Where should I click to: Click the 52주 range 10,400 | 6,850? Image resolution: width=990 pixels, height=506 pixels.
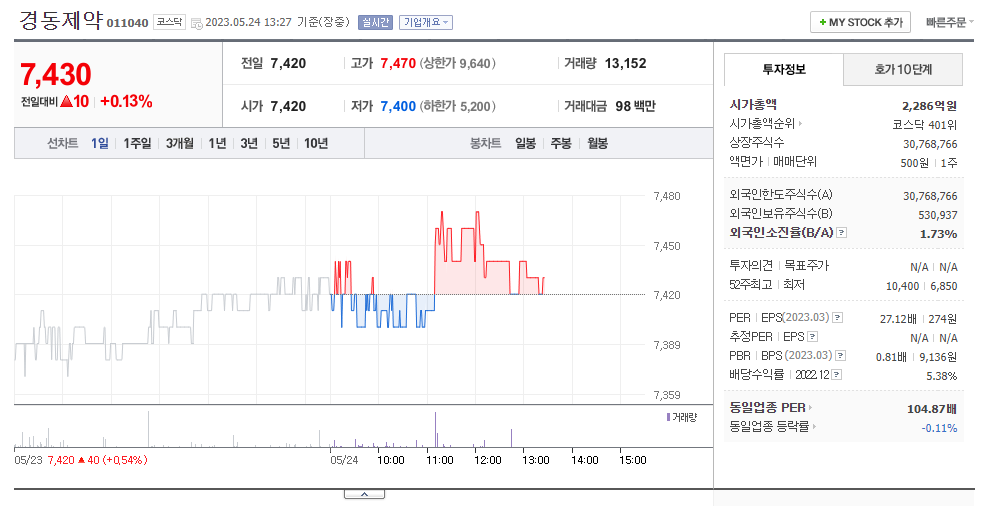[x=922, y=286]
